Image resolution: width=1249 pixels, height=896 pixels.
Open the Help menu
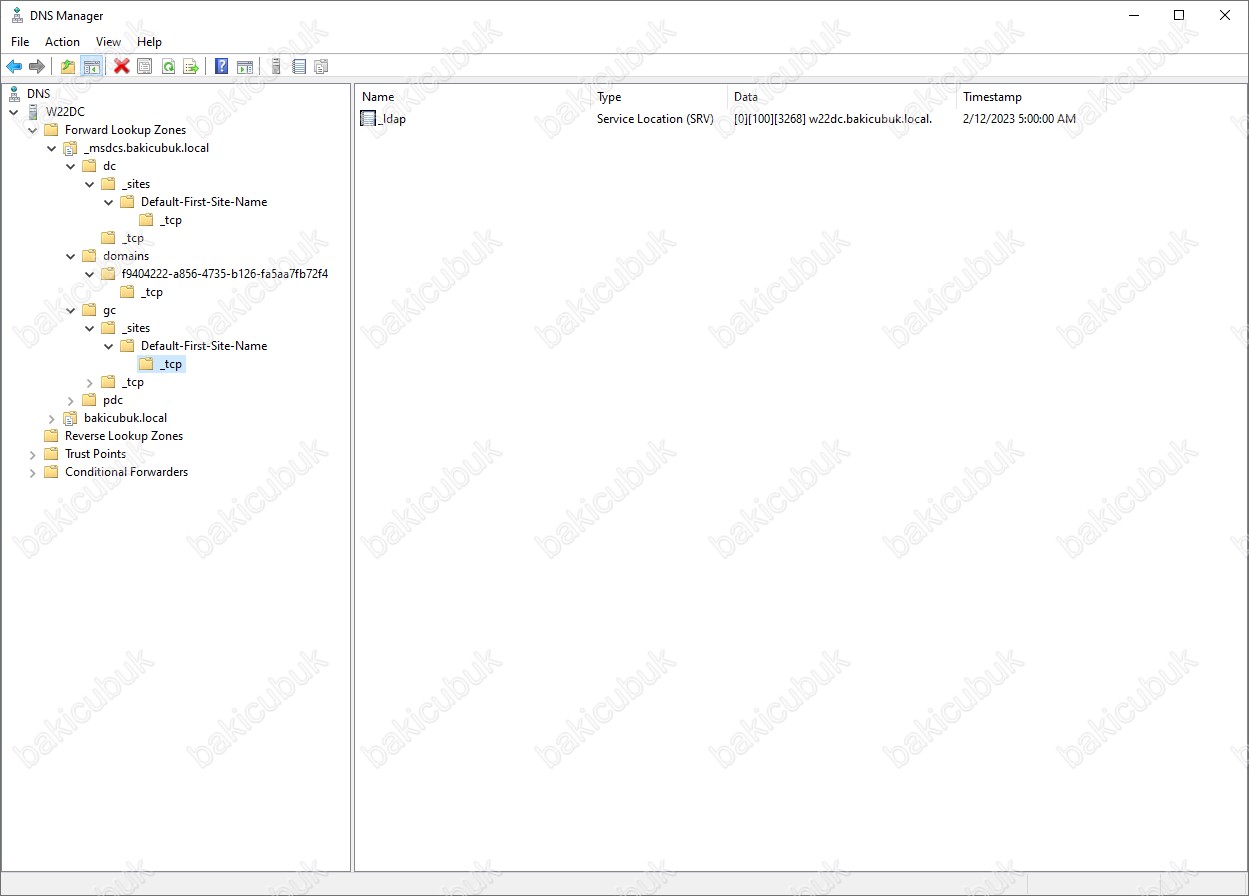[149, 42]
